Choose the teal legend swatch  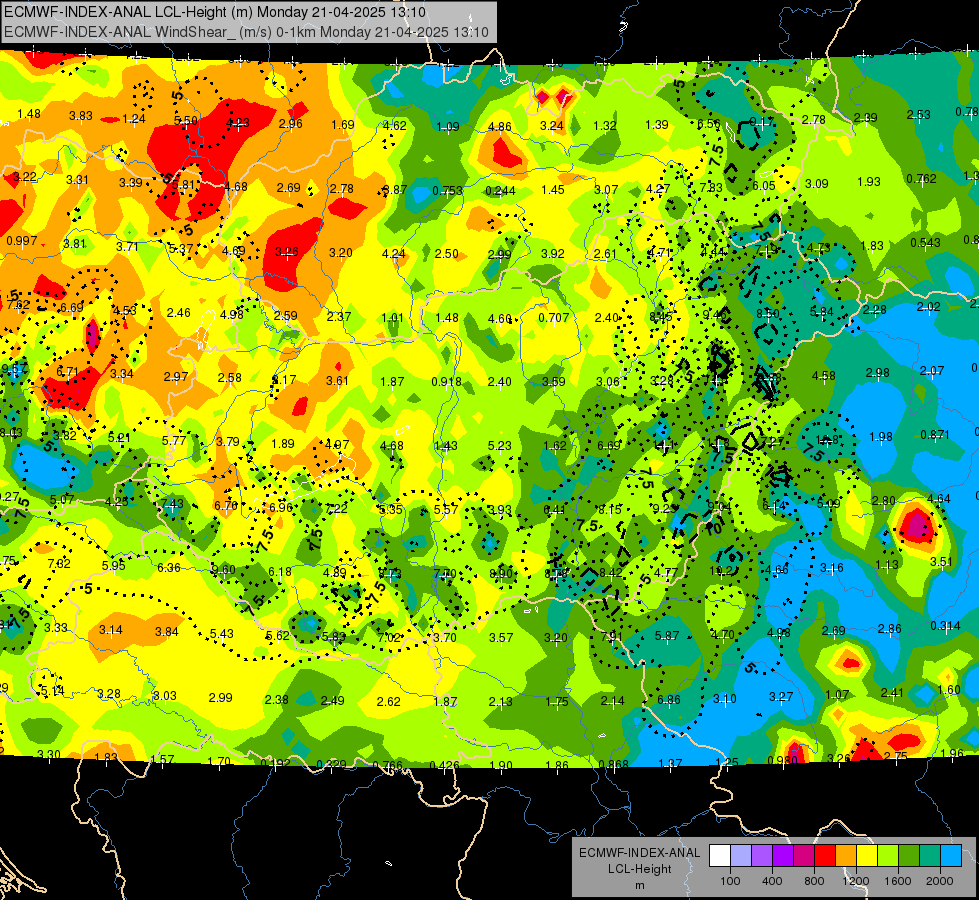click(930, 856)
